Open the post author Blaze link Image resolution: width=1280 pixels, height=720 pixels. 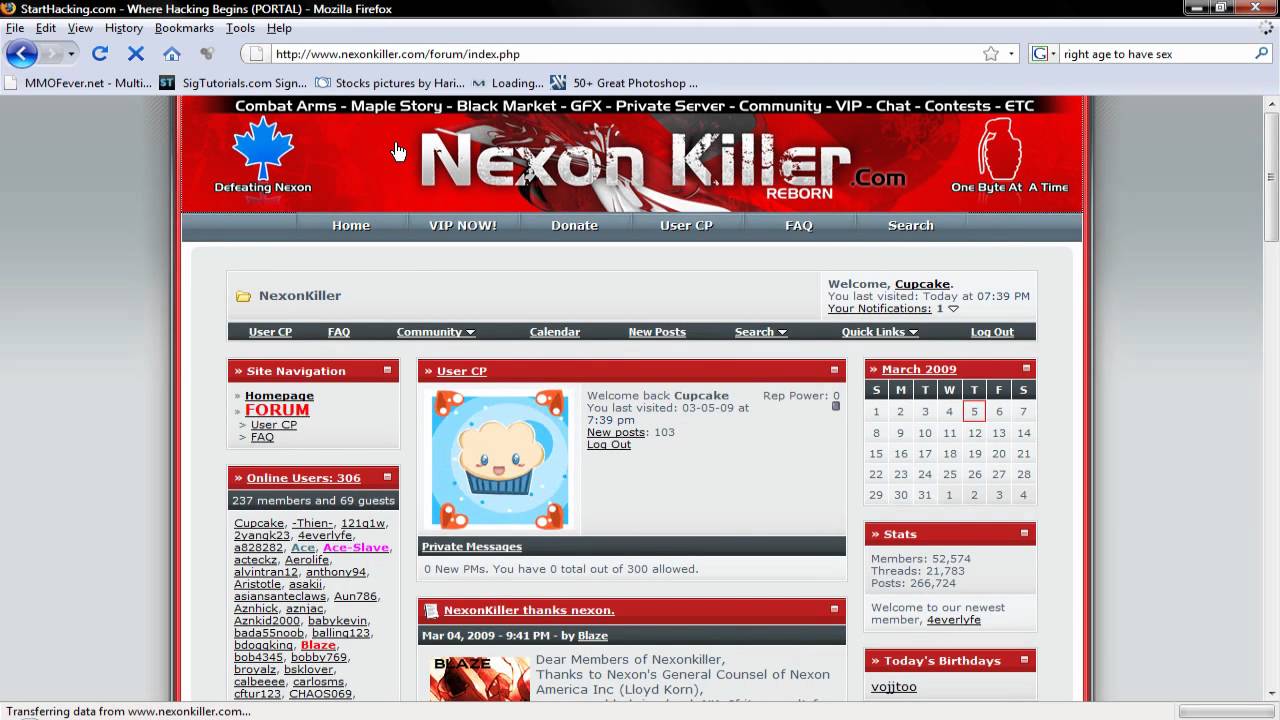(x=593, y=636)
